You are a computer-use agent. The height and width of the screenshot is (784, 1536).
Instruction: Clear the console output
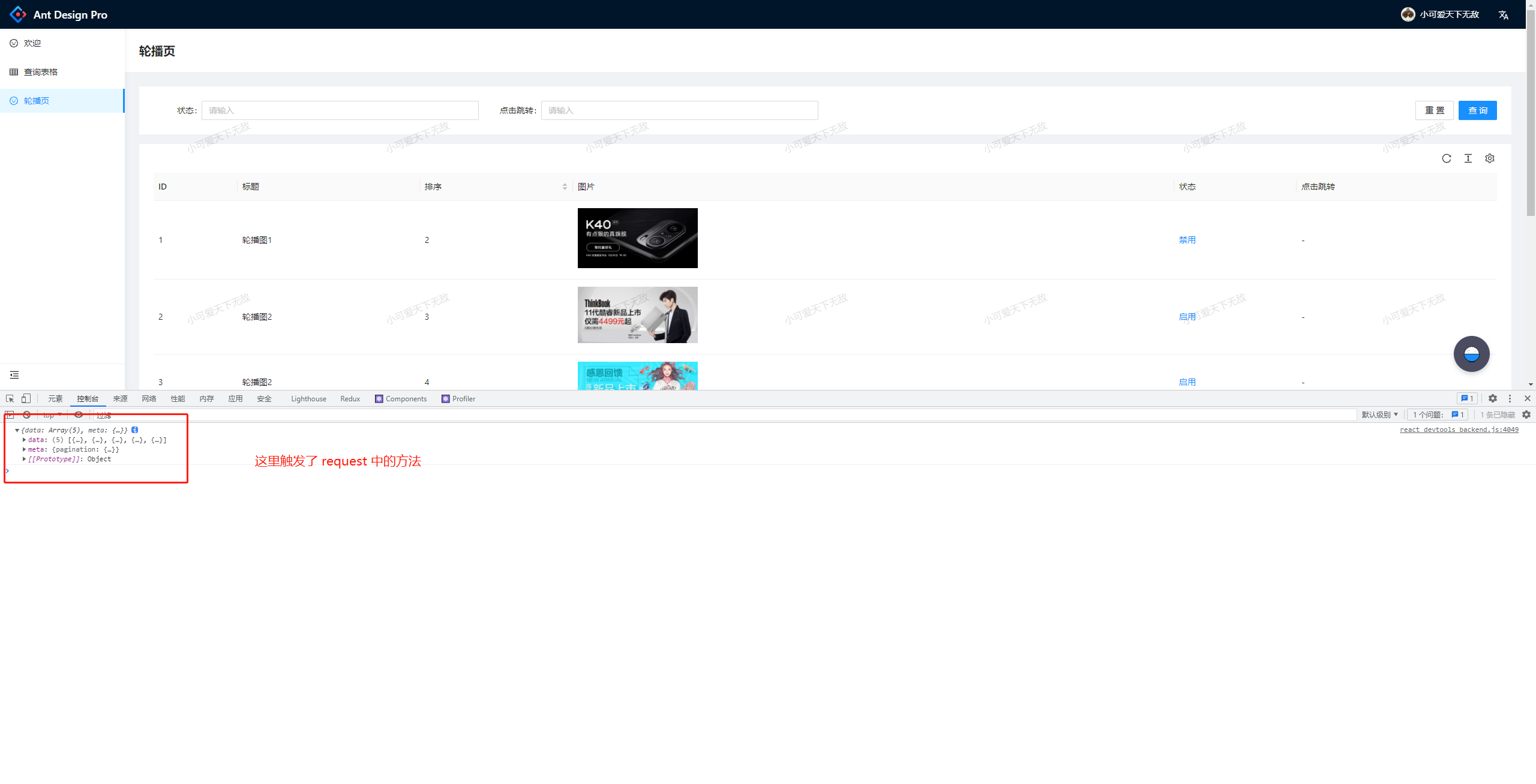tap(26, 414)
